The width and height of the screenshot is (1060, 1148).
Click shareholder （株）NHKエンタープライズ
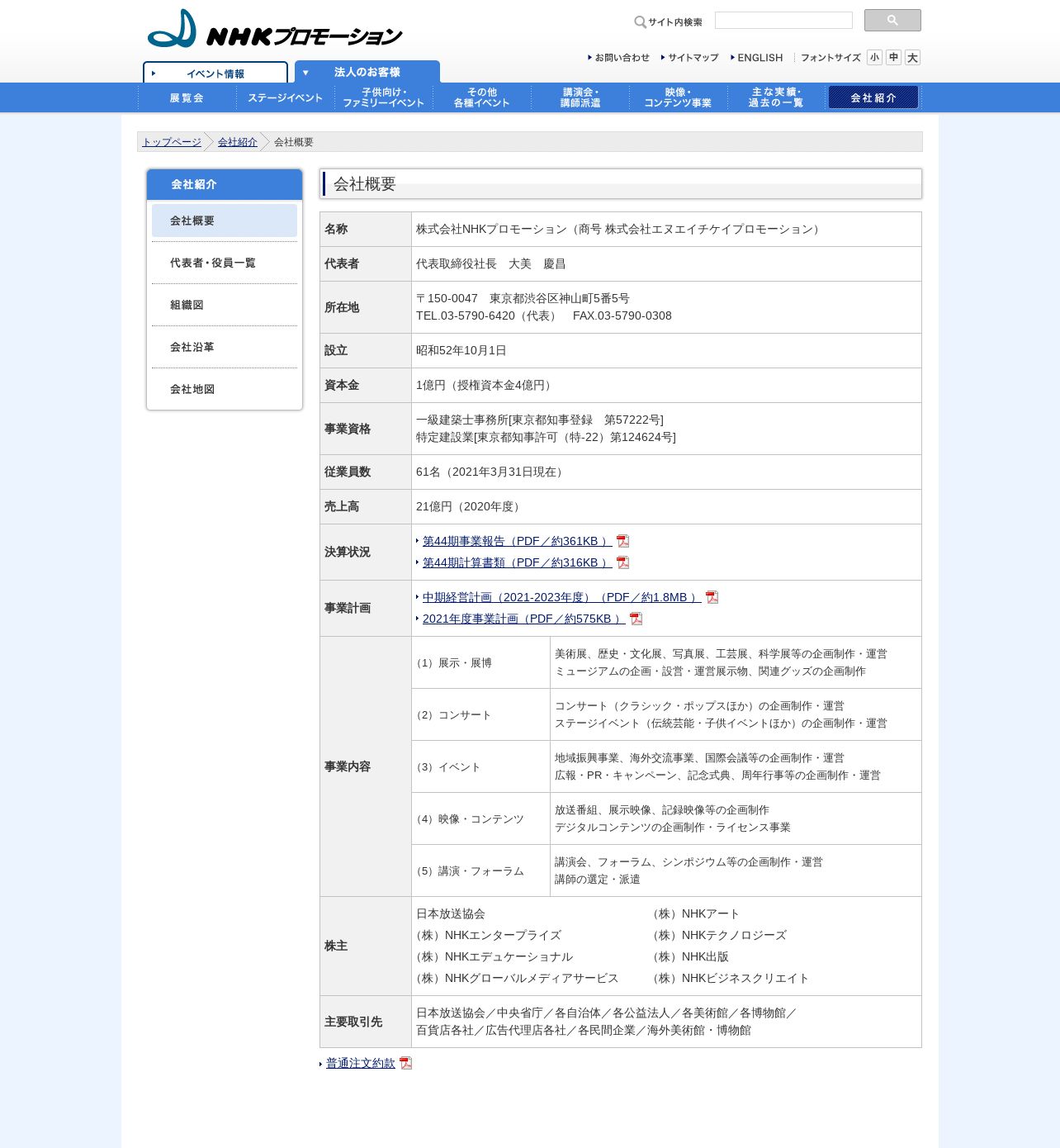click(489, 935)
